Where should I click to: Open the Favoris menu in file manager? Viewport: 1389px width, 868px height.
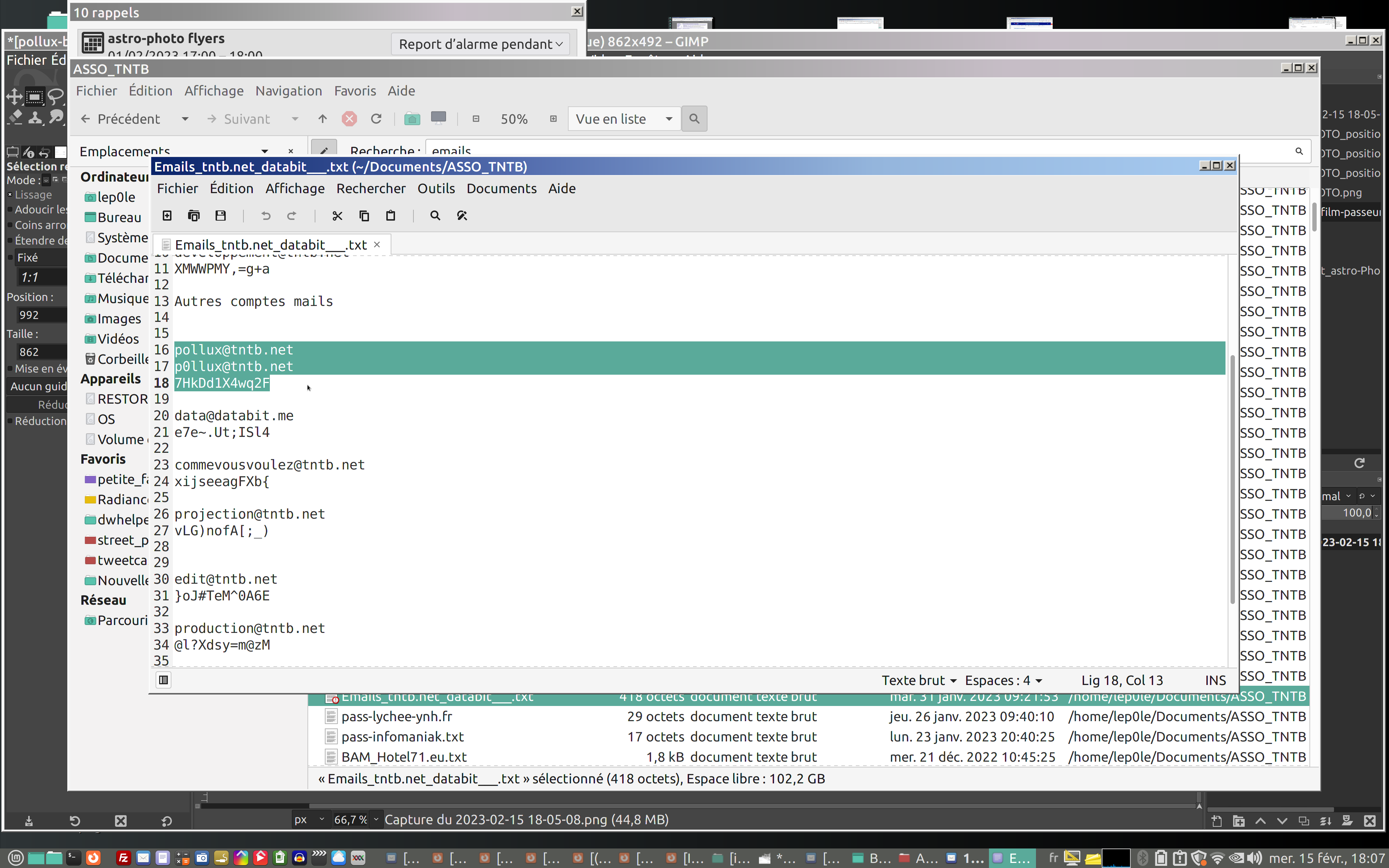355,91
